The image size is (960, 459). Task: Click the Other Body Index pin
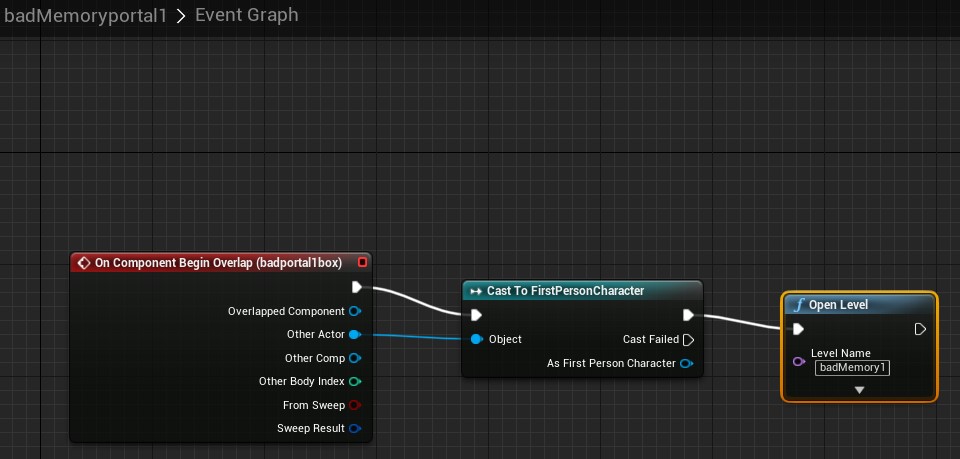click(x=355, y=381)
